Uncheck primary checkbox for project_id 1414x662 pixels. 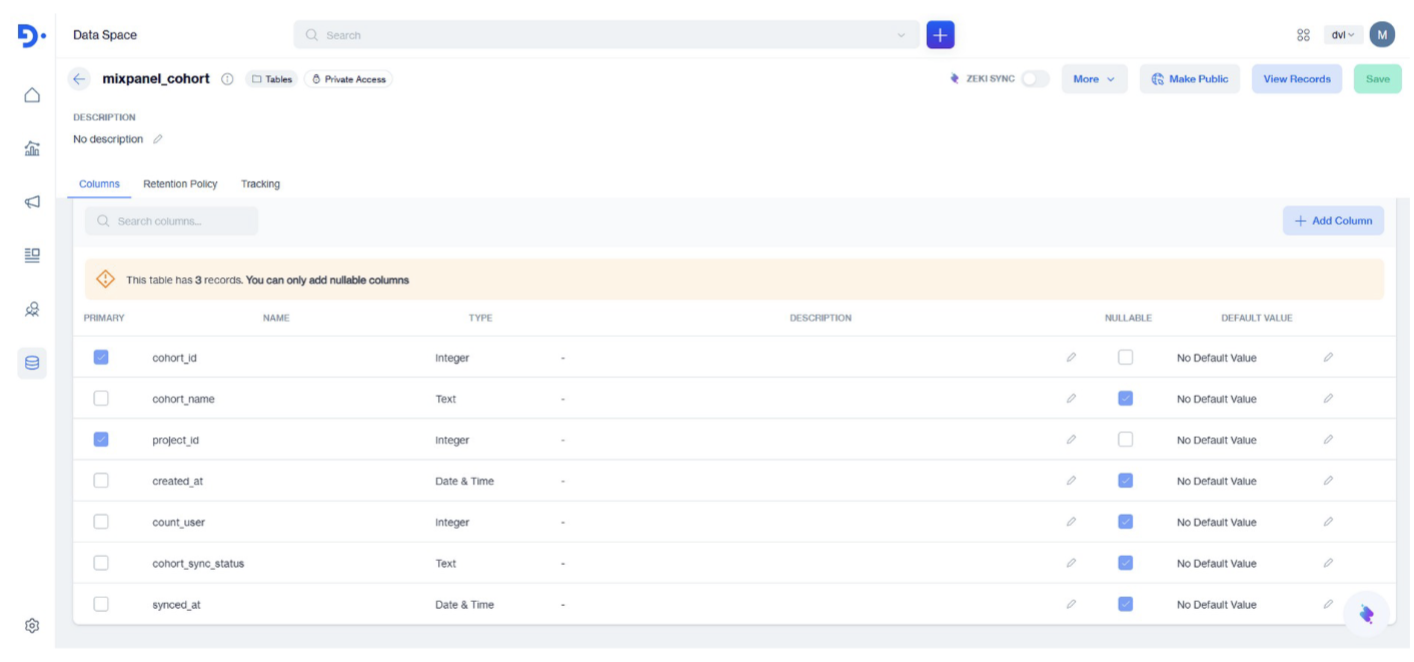click(101, 439)
